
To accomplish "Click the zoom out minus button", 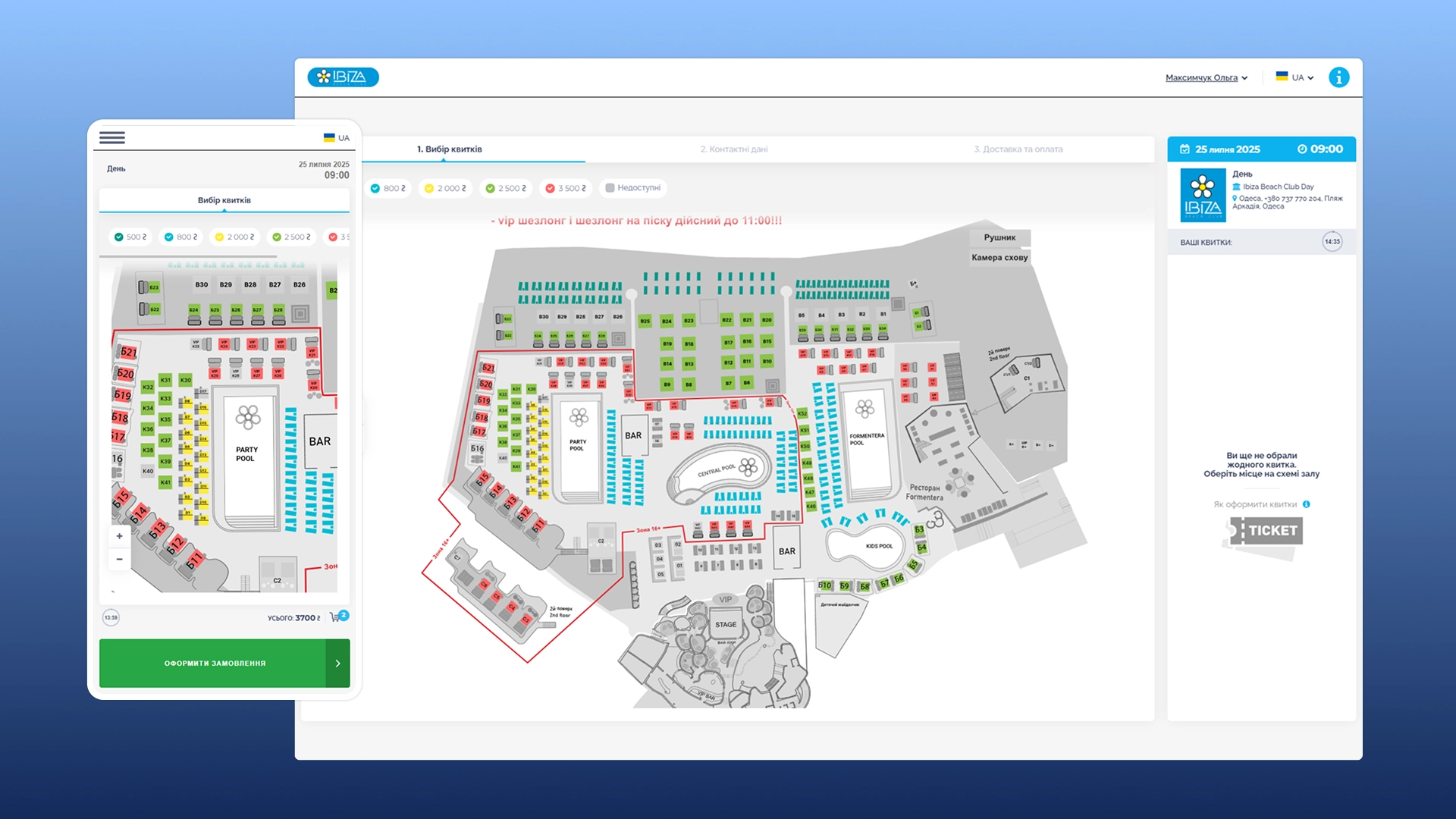I will click(119, 559).
